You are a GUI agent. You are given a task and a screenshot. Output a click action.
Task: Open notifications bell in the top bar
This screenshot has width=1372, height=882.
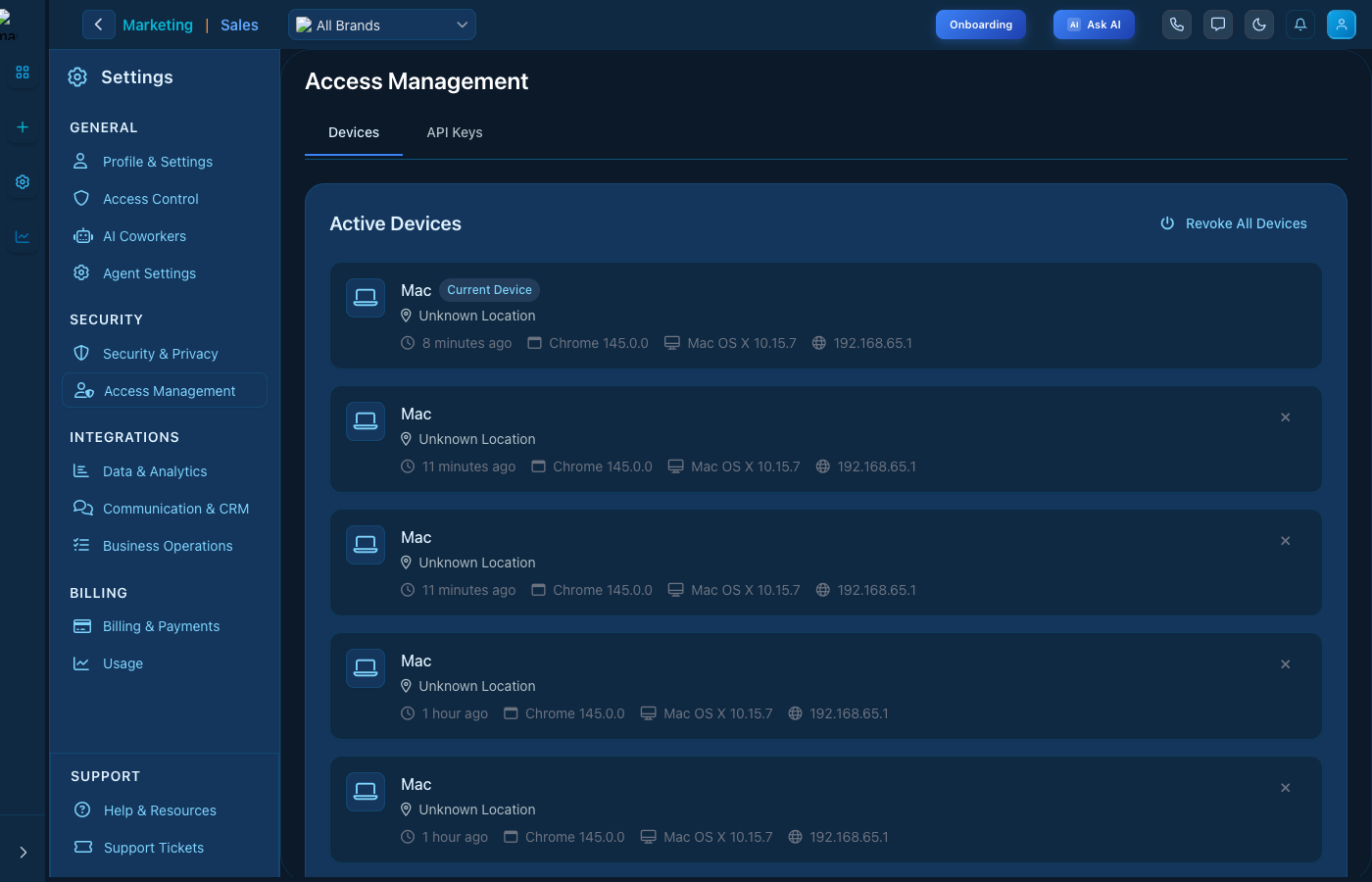1300,24
